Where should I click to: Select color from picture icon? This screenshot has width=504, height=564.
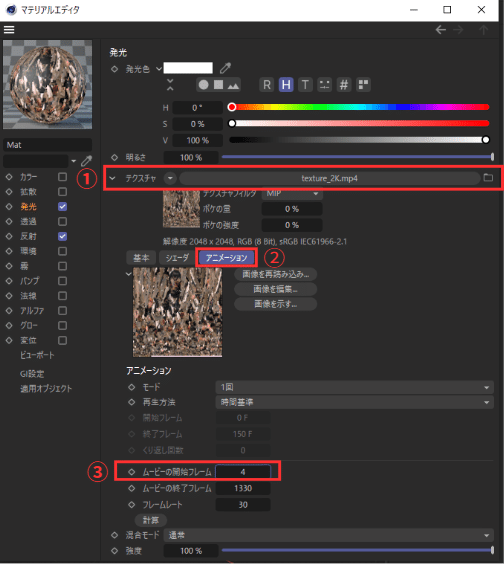[233, 85]
